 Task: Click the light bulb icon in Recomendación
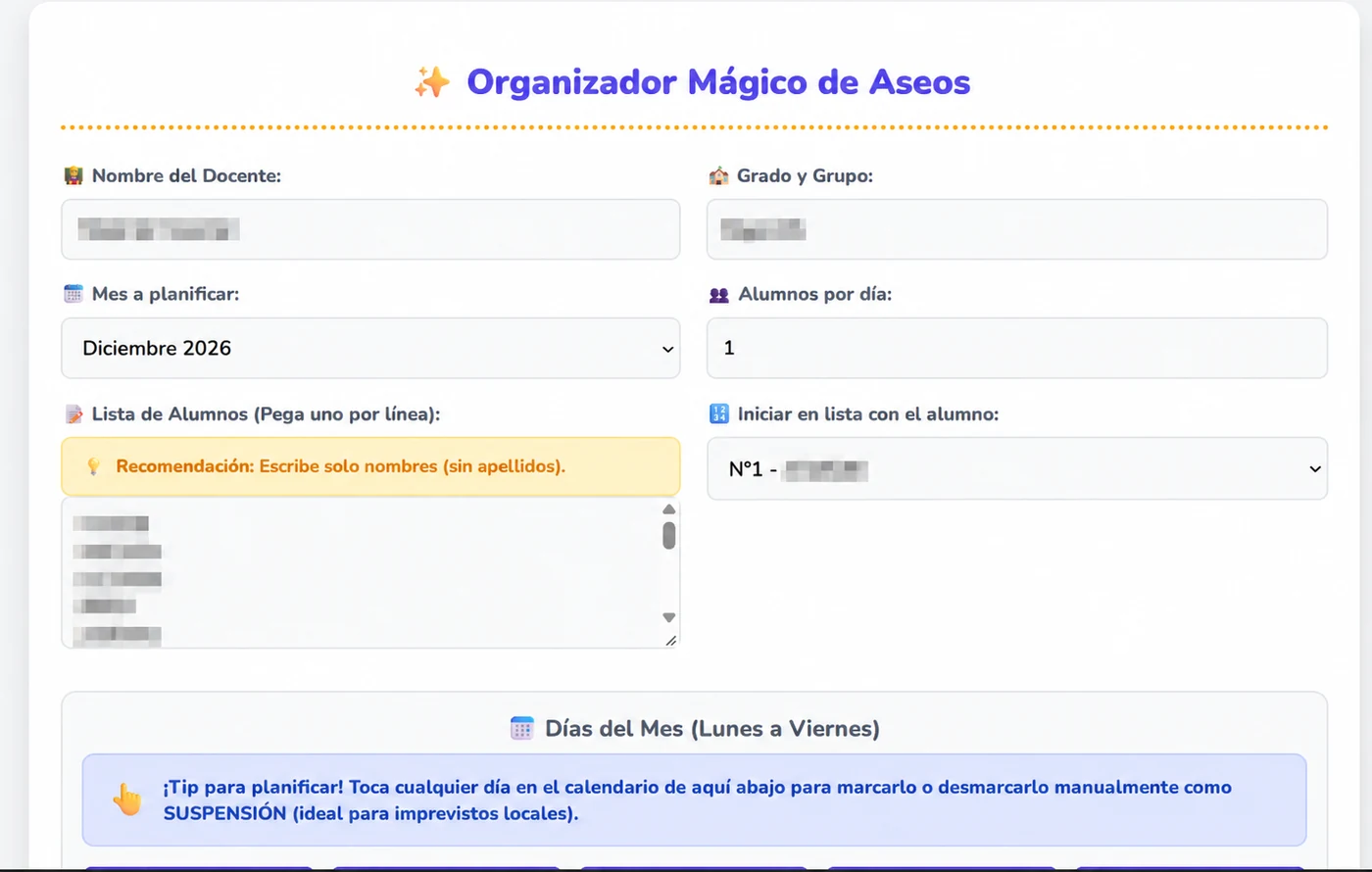pos(93,466)
